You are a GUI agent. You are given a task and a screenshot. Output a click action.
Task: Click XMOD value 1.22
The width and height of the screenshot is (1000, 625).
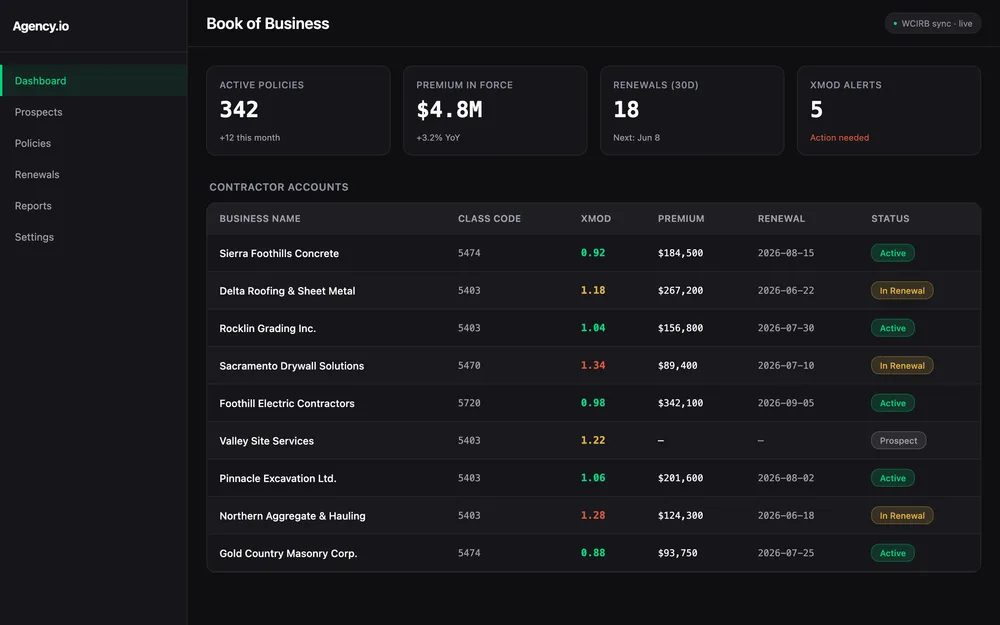(x=593, y=441)
